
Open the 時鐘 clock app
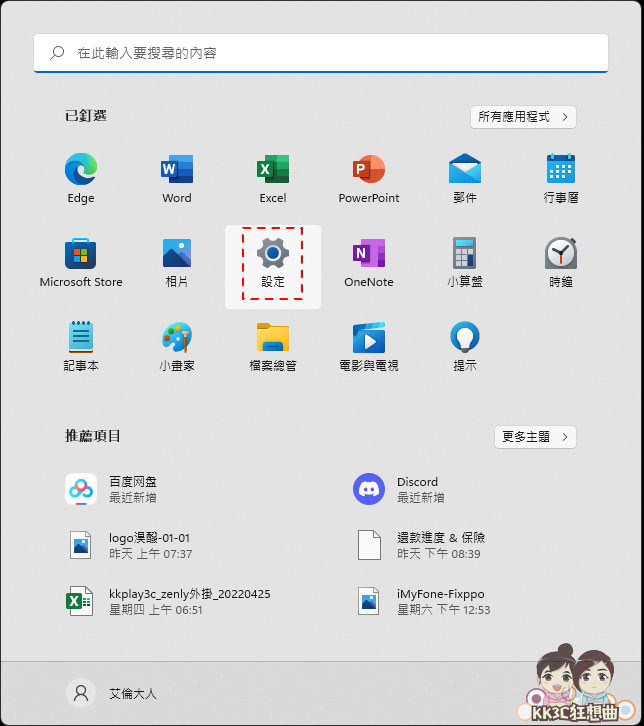coord(561,254)
